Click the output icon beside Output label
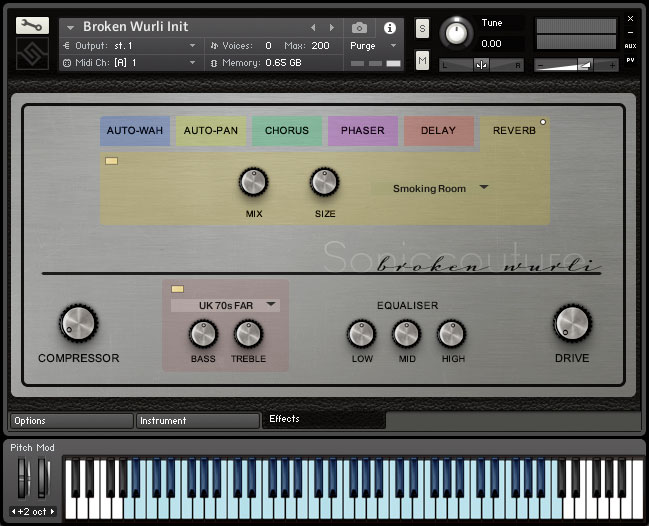This screenshot has width=649, height=526. [x=67, y=46]
